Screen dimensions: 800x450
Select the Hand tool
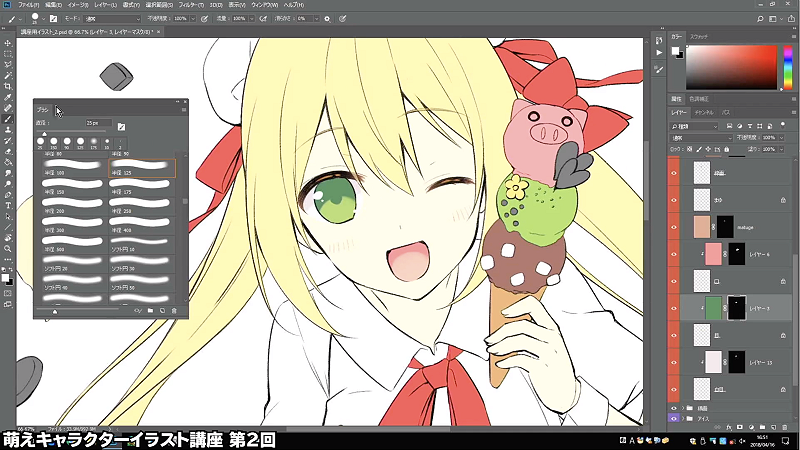click(8, 238)
